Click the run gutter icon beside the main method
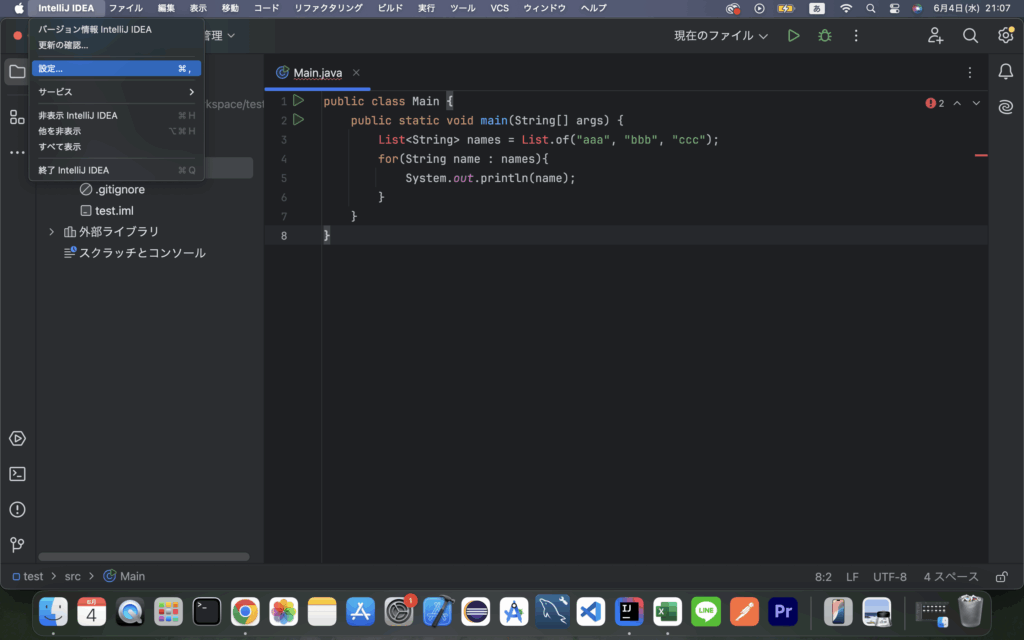Image resolution: width=1024 pixels, height=640 pixels. pos(298,120)
